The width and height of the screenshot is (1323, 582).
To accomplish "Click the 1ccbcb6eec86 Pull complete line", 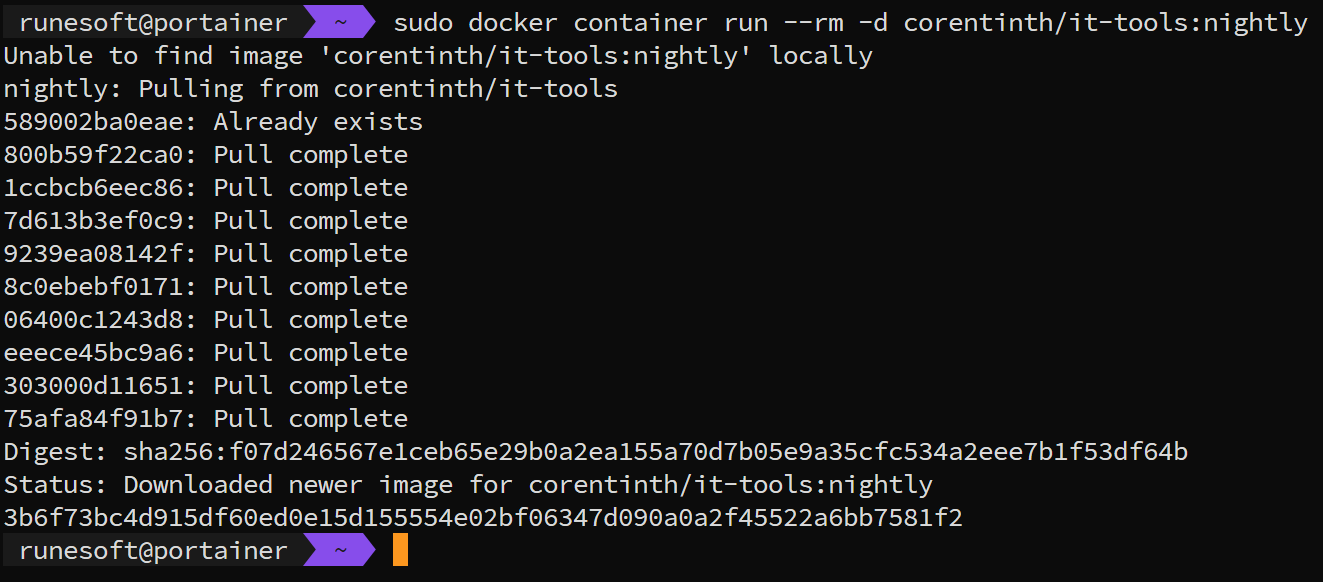I will [x=206, y=188].
